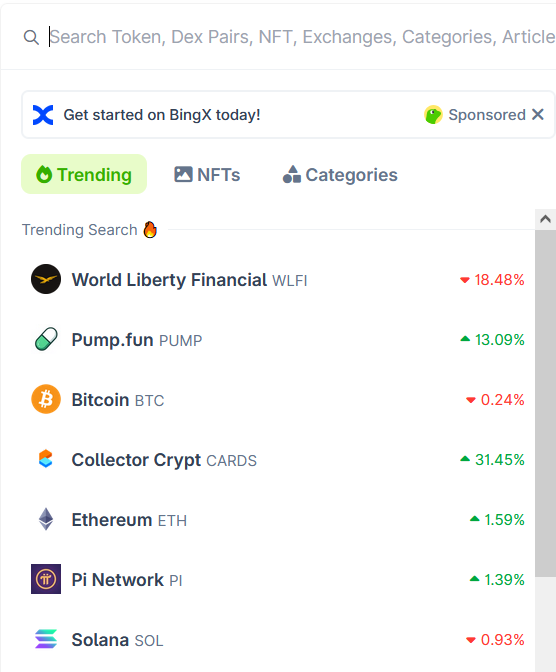Click the World Liberty Financial coin icon
The image size is (556, 672).
(46, 279)
